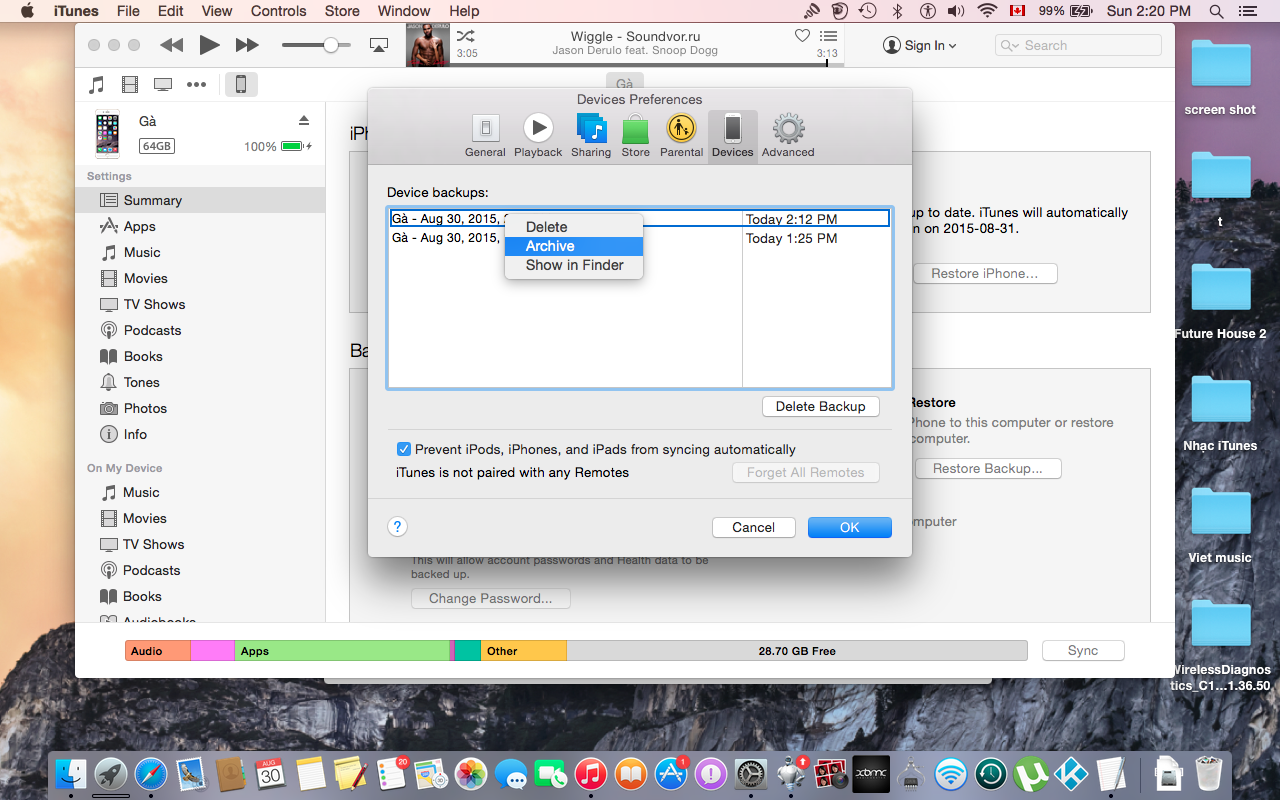This screenshot has width=1280, height=800.
Task: Skip to the previous track in iTunes
Action: click(x=172, y=45)
